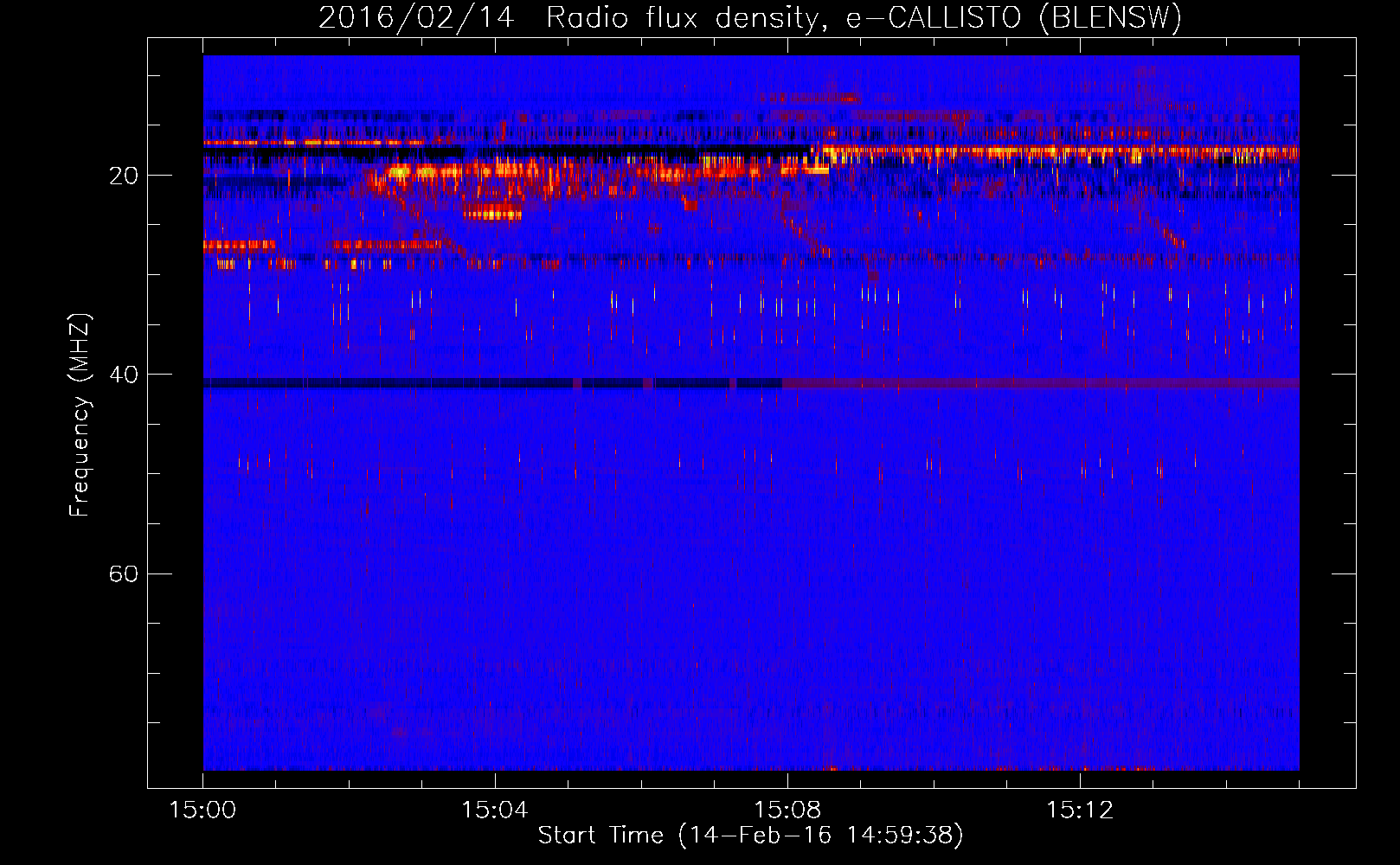Click the 15:04 time tick label
The height and width of the screenshot is (865, 1400).
[495, 811]
